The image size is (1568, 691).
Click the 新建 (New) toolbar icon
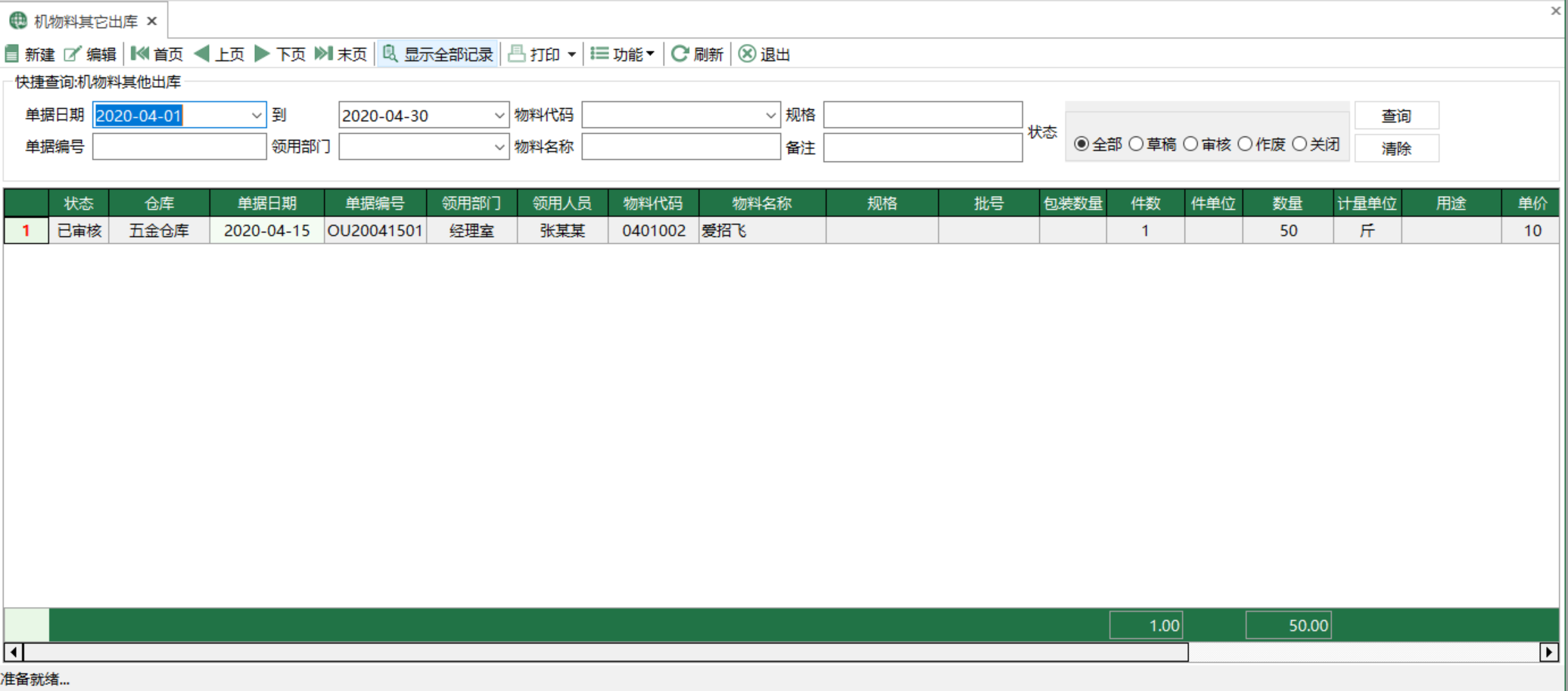coord(12,54)
